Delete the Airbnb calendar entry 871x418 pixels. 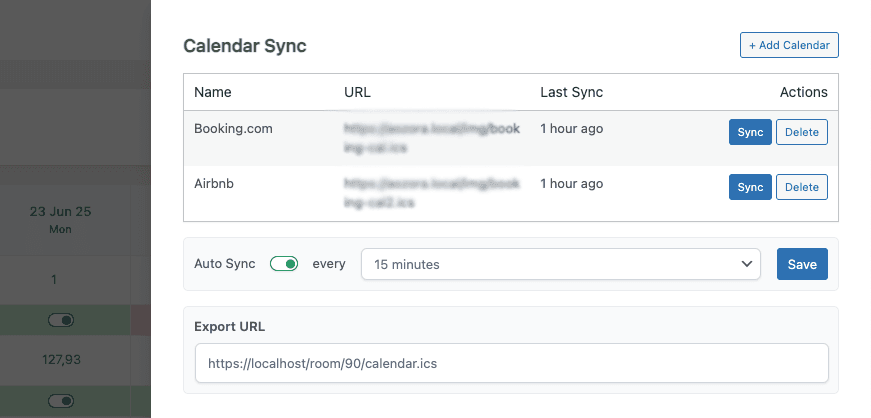[801, 187]
